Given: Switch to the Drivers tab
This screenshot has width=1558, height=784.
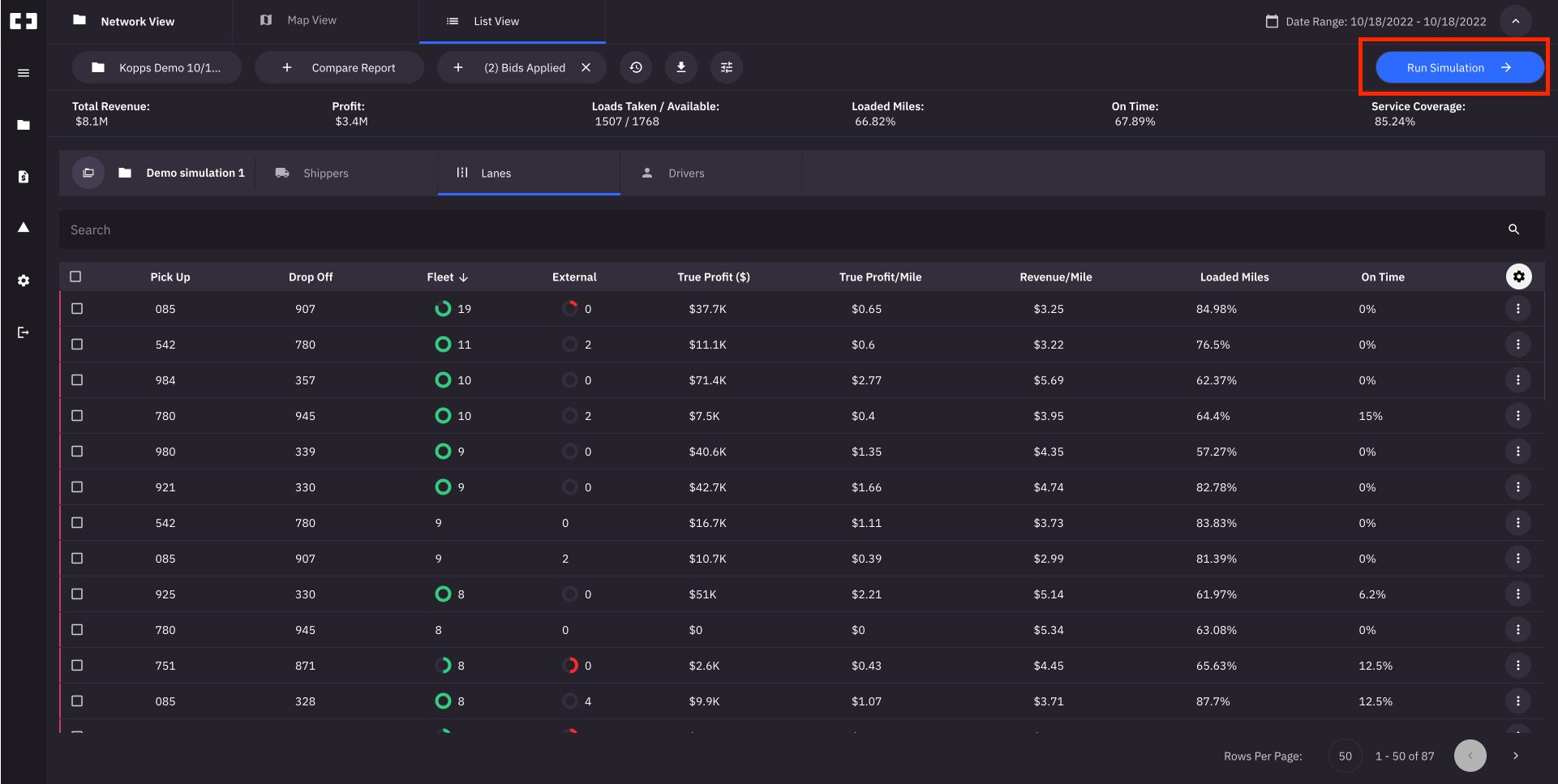Looking at the screenshot, I should point(686,173).
